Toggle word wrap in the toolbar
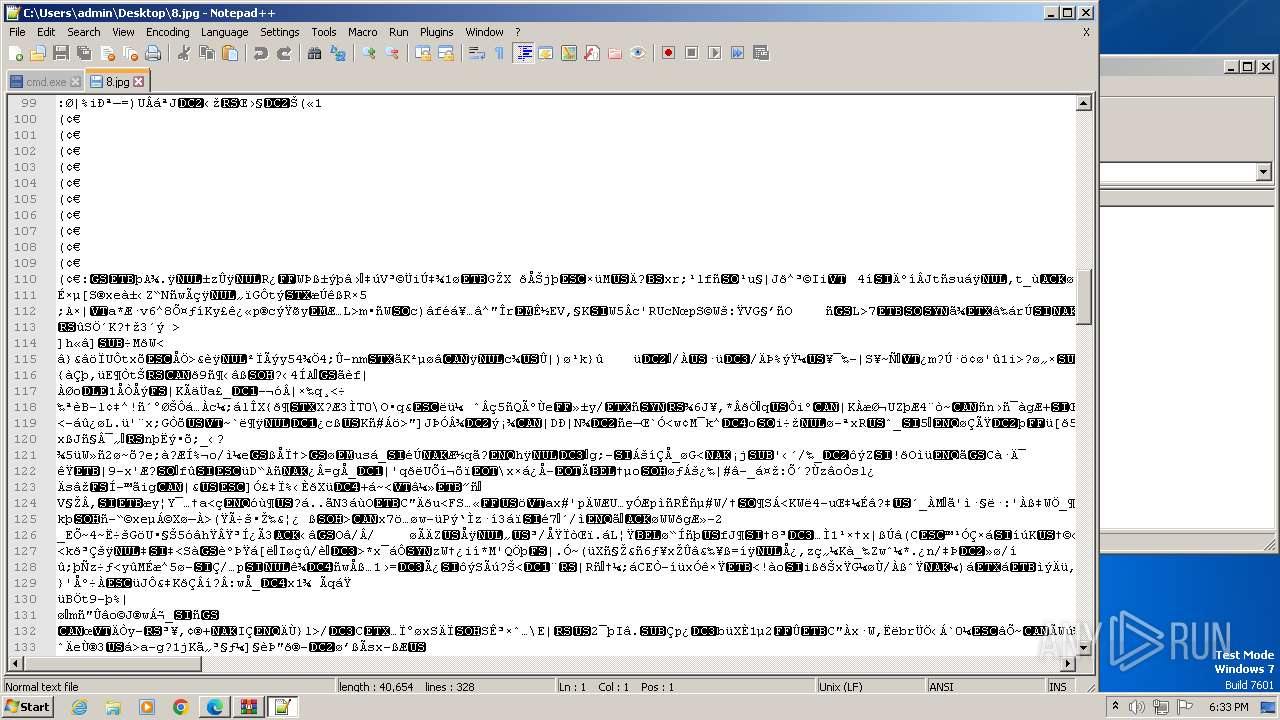This screenshot has height=720, width=1280. [477, 53]
